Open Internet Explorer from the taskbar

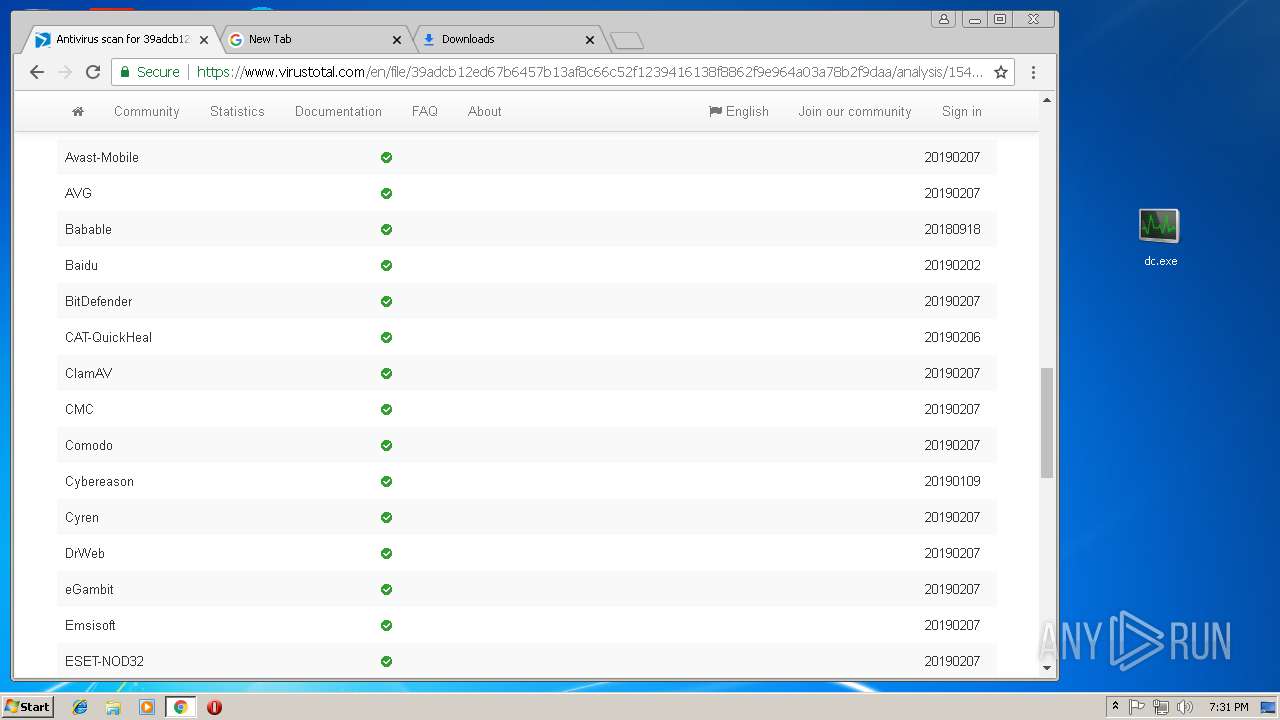(80, 707)
